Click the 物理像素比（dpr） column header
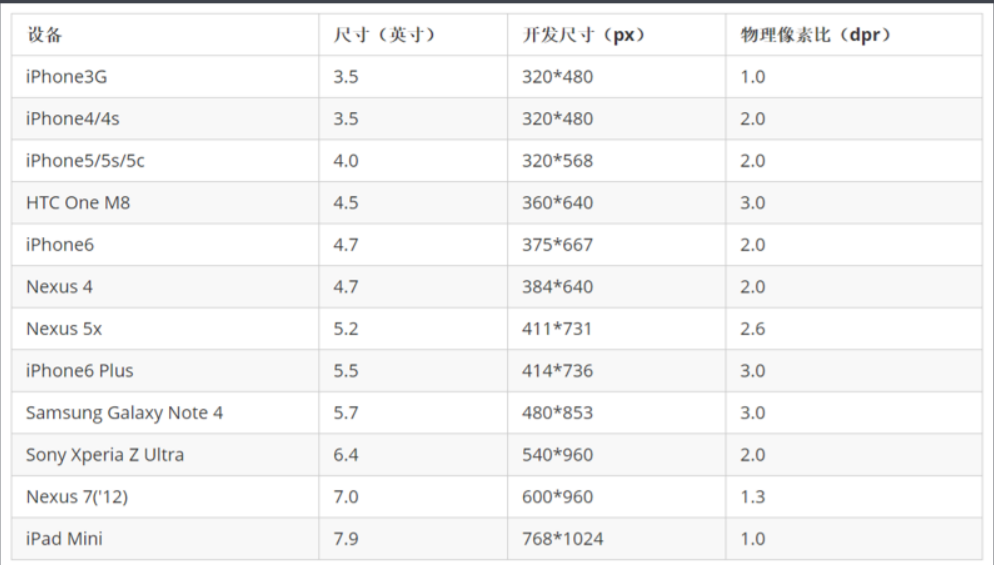 click(854, 35)
